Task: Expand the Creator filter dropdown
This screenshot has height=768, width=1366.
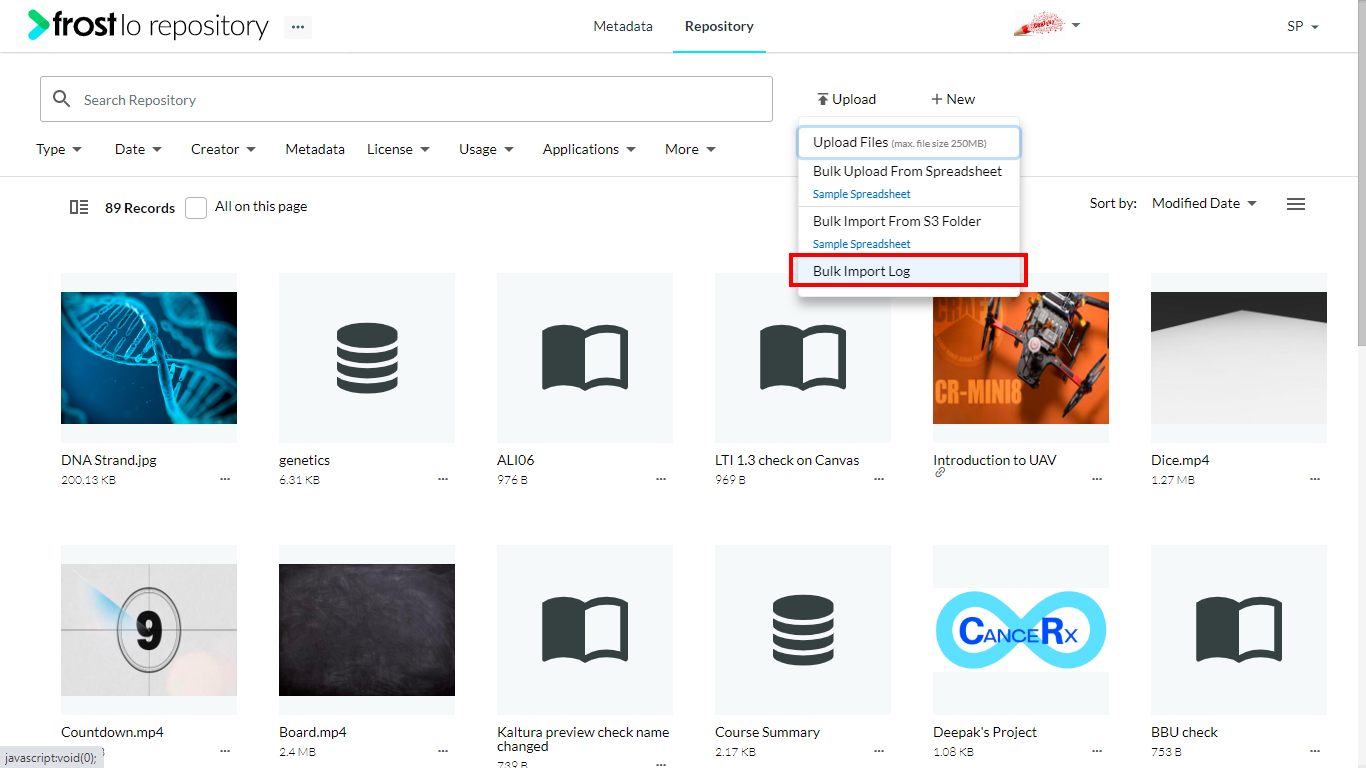Action: [x=223, y=149]
